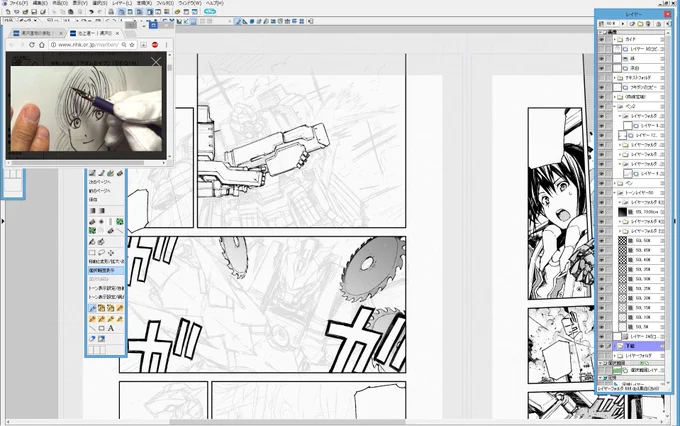Viewport: 680px width, 426px height.
Task: Expand the テキストフォルダ folder
Action: pos(615,78)
